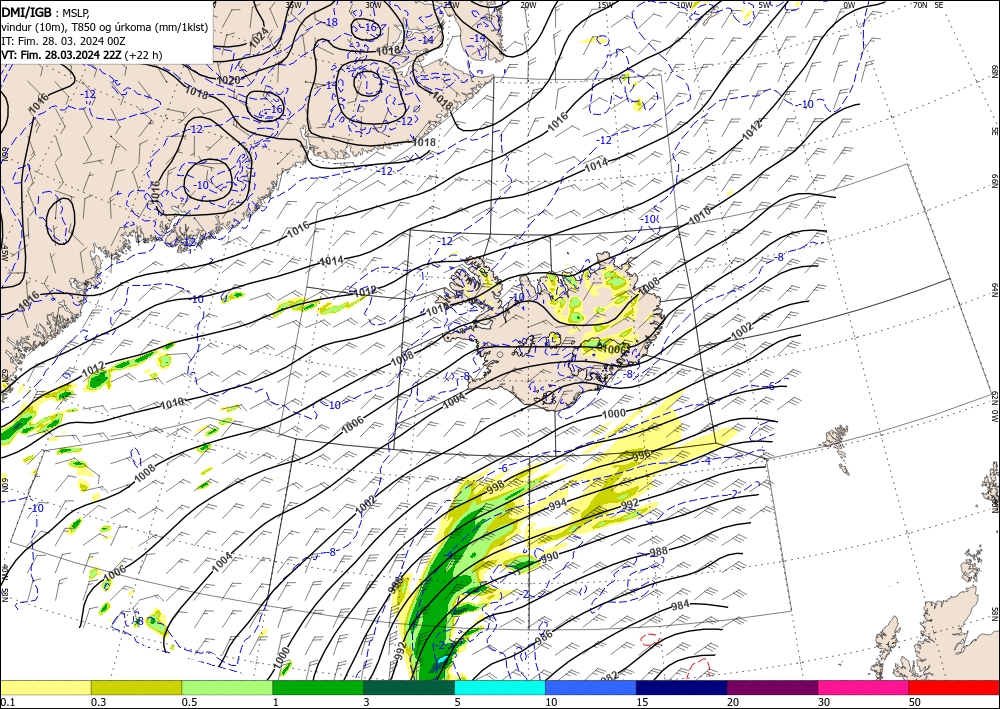Click the '50' legend value
1000x709 pixels.
coord(915,702)
